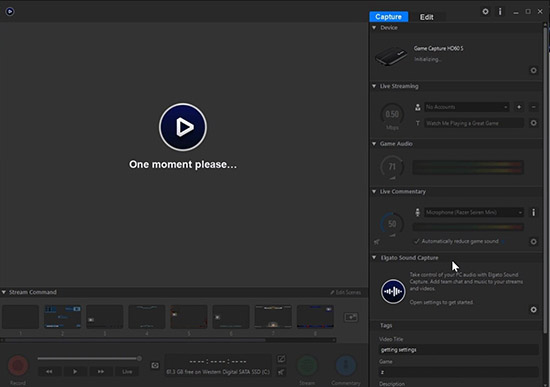Click the add scene icon
550x387 pixels.
[351, 317]
